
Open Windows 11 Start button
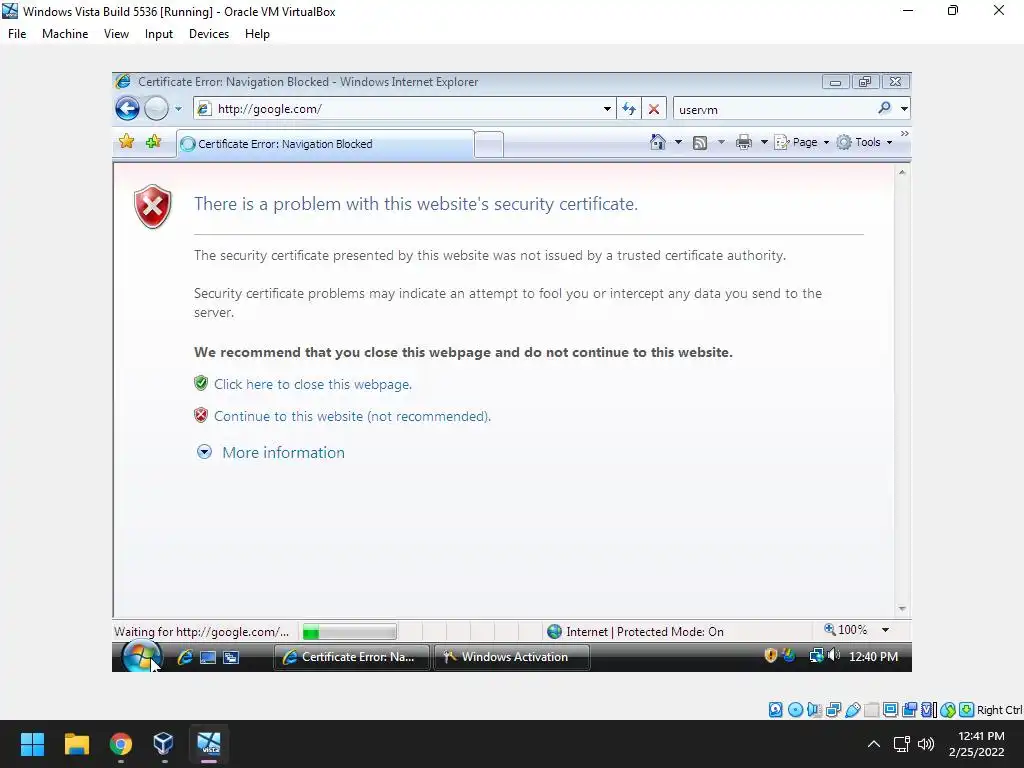point(32,744)
